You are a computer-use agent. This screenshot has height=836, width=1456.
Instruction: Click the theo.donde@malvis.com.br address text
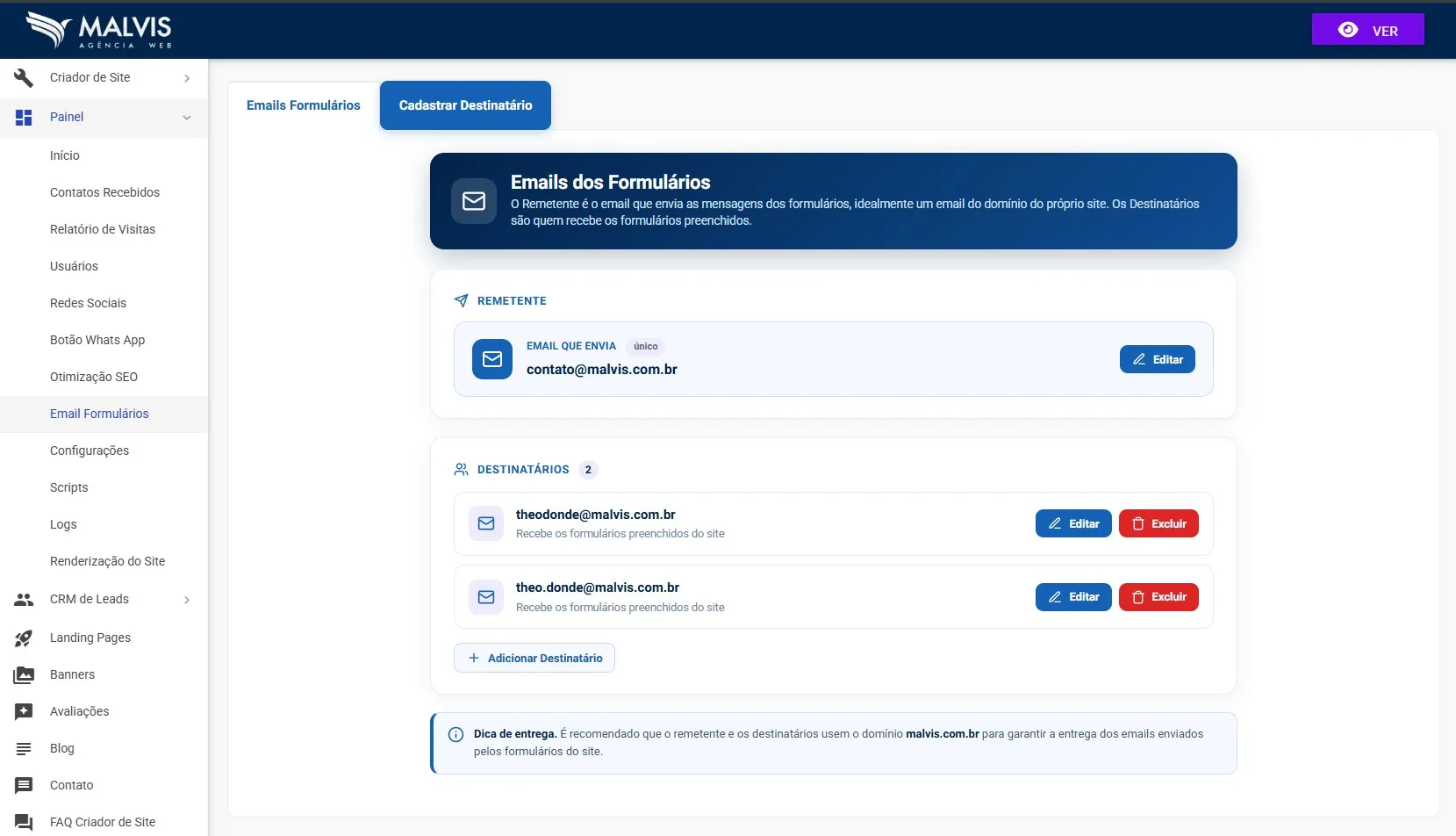(x=598, y=587)
